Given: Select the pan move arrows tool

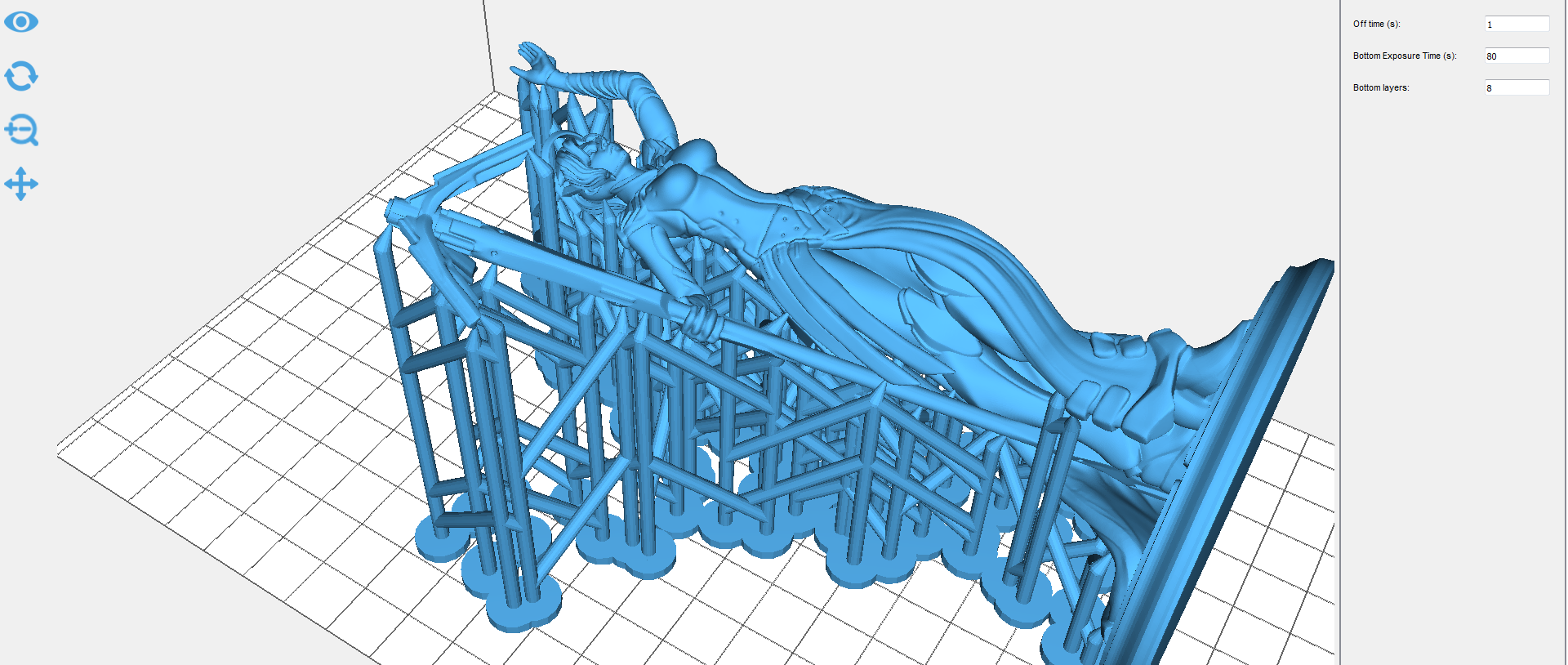Looking at the screenshot, I should tap(21, 184).
